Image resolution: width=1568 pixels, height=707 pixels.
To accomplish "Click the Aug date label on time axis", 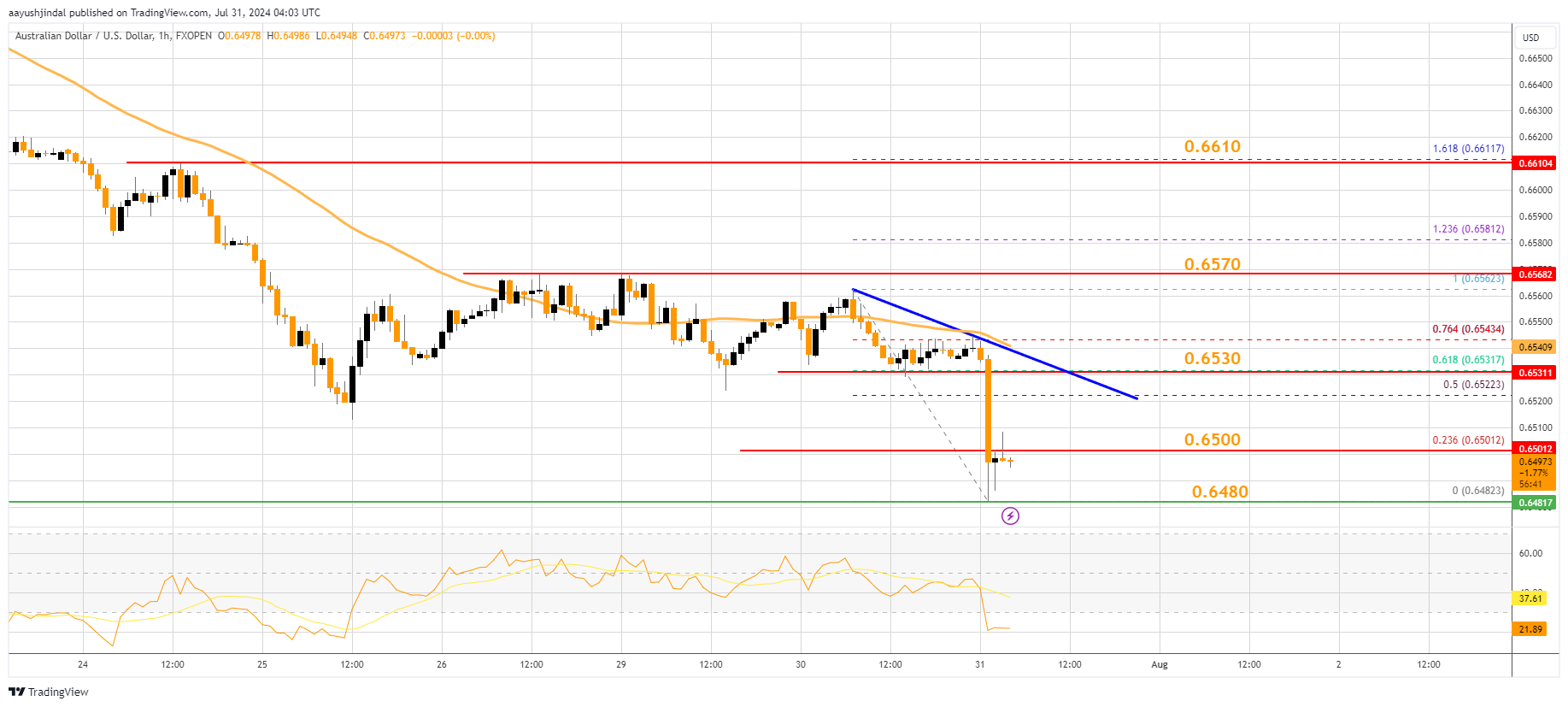I will coord(1160,664).
